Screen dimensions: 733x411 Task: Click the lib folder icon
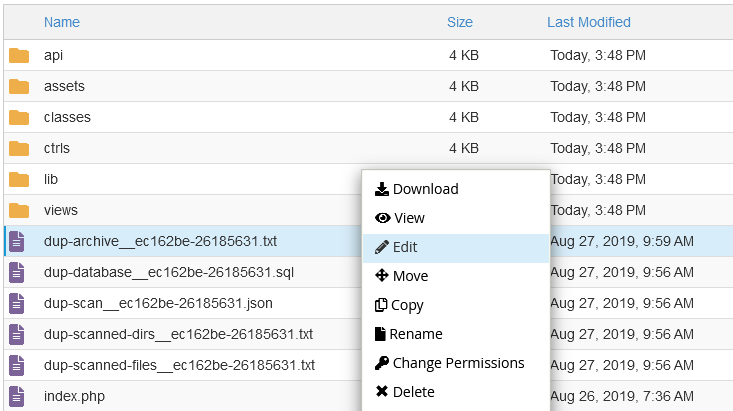(x=19, y=180)
